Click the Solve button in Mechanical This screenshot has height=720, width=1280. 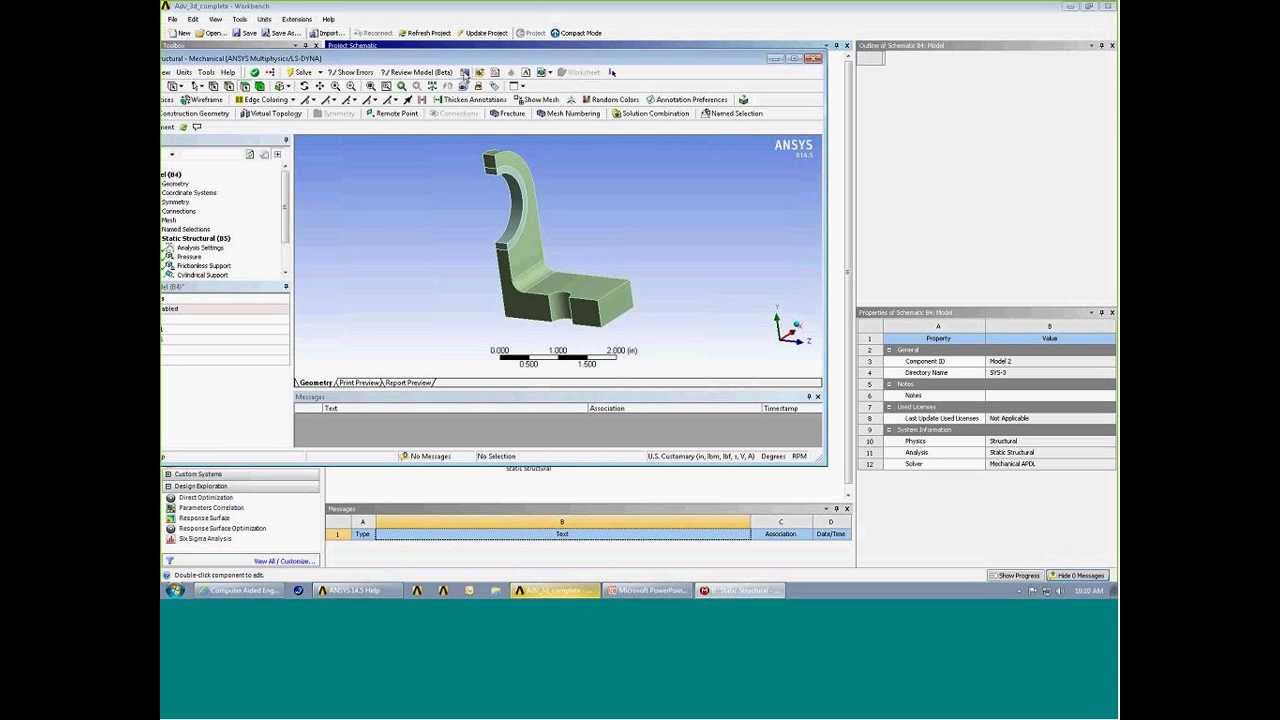coord(299,72)
